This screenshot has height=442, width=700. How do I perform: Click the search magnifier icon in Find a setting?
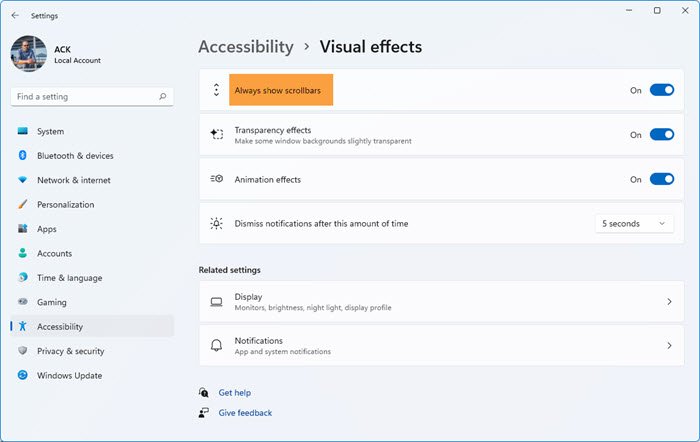163,97
